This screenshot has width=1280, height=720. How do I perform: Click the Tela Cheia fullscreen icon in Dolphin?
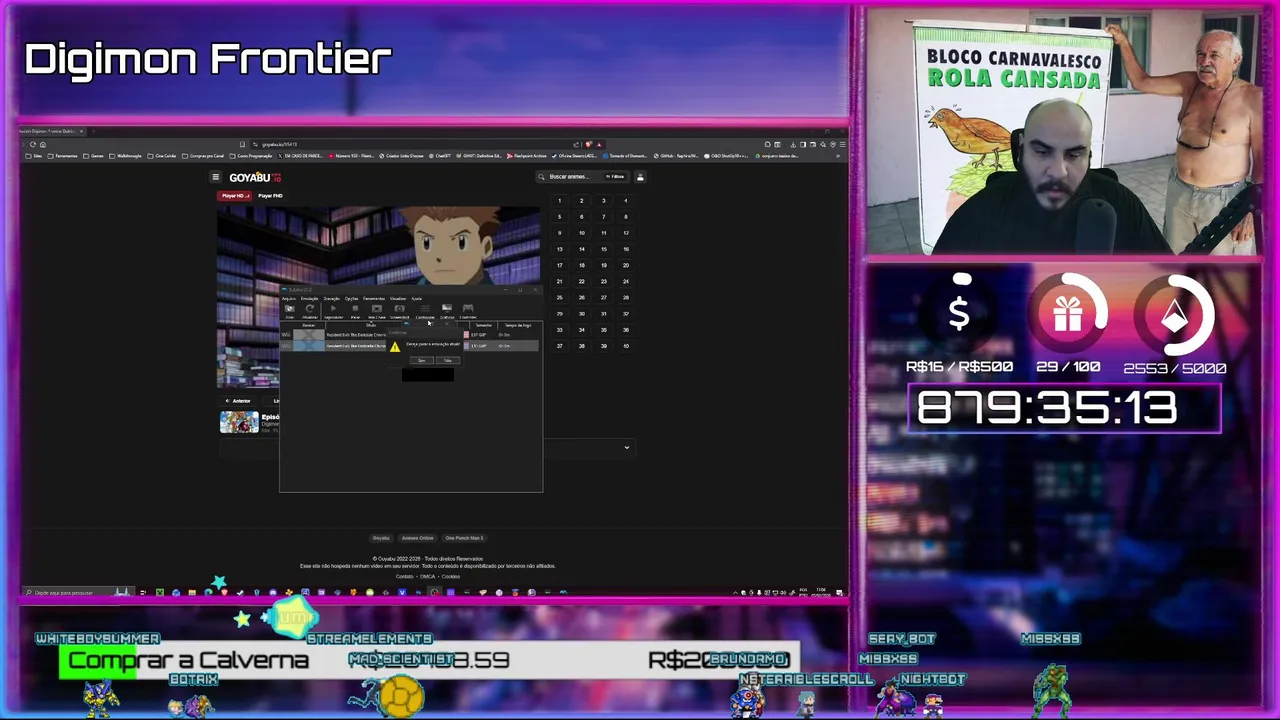377,311
